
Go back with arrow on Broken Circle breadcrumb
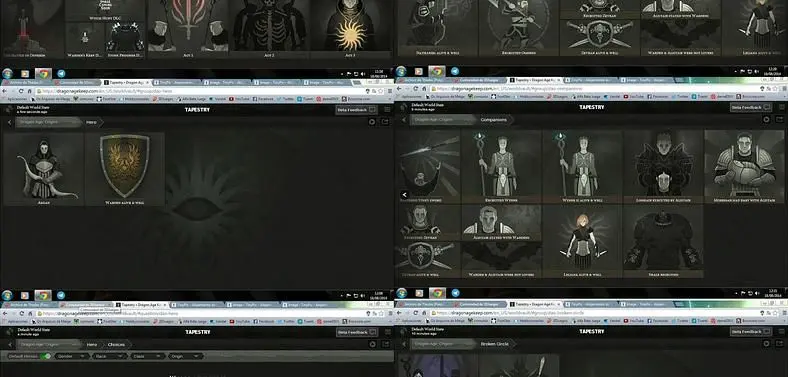coord(403,344)
